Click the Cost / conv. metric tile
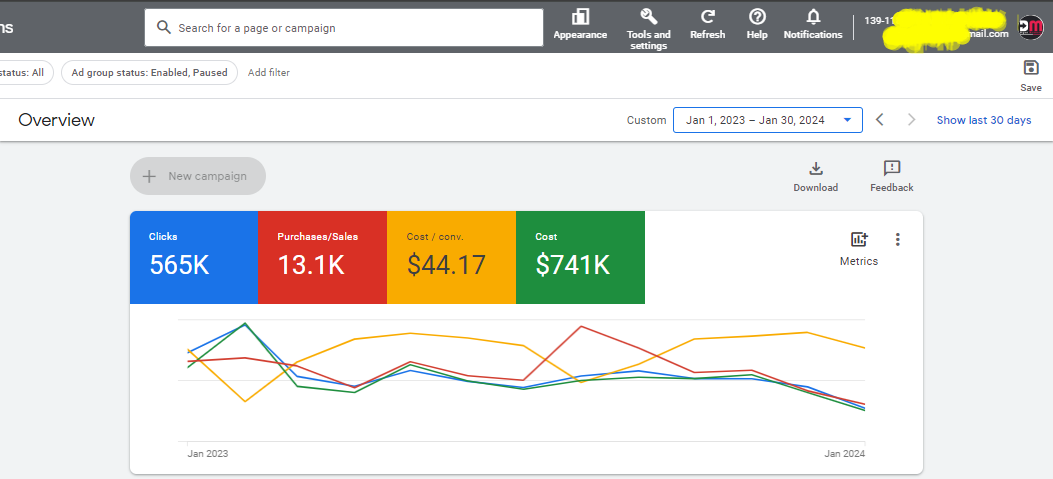The width and height of the screenshot is (1053, 479). pyautogui.click(x=451, y=257)
